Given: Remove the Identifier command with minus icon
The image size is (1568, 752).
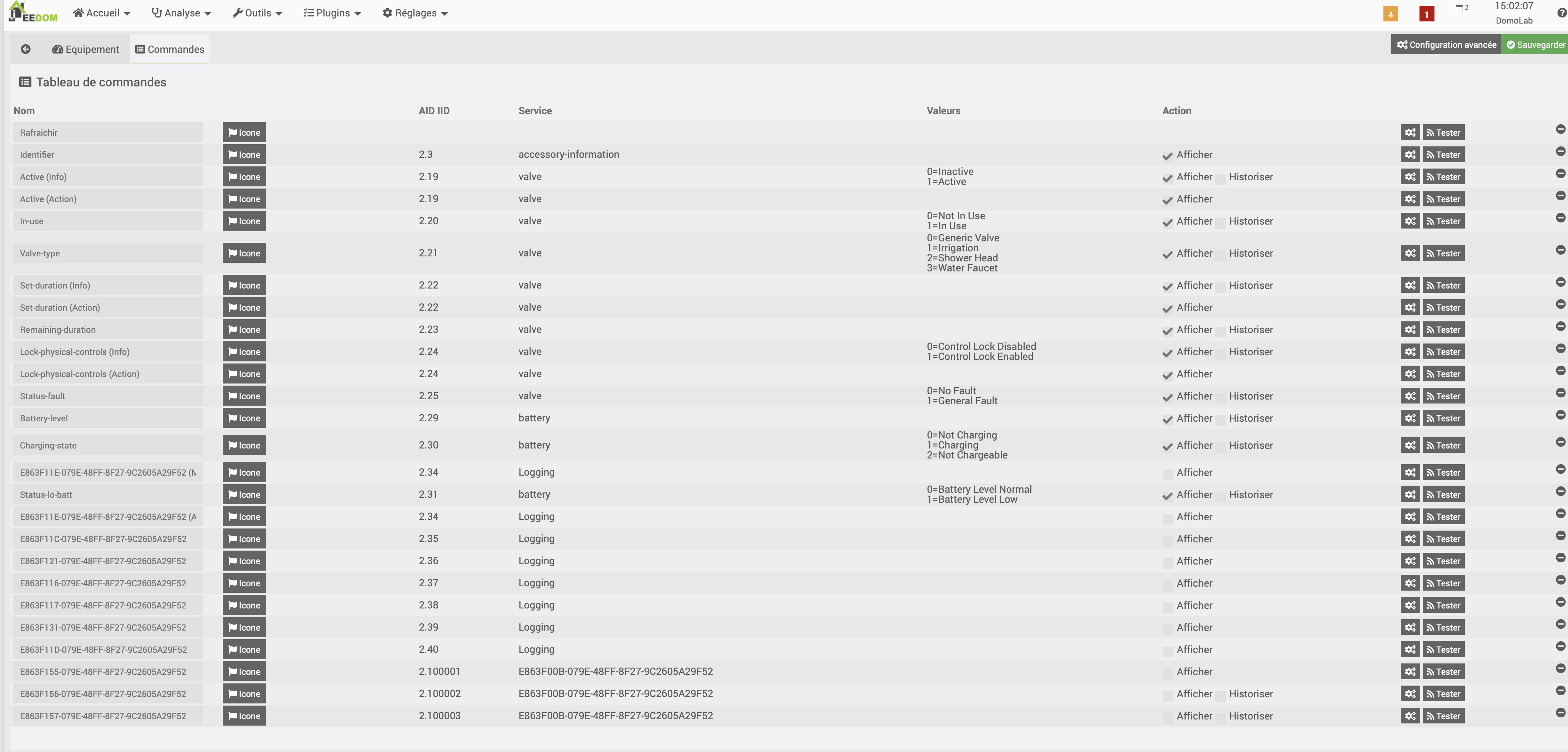Looking at the screenshot, I should point(1560,151).
